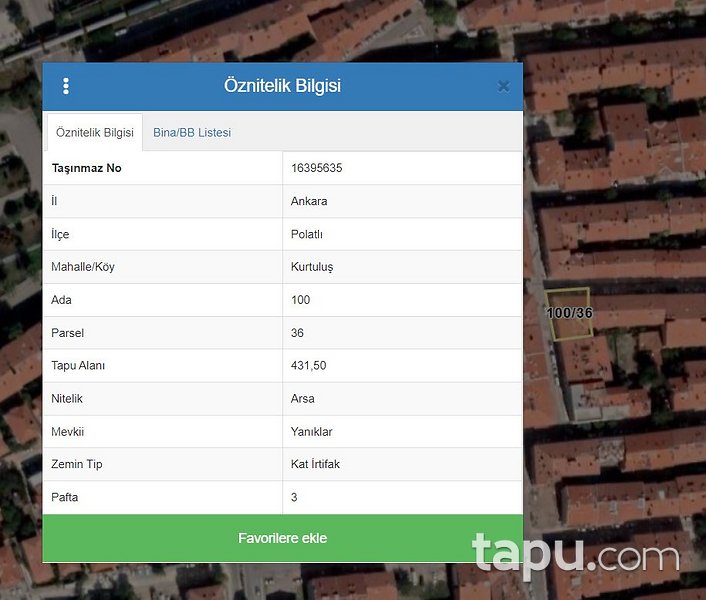
Task: Click the tapu.com watermark logo
Action: coord(575,555)
